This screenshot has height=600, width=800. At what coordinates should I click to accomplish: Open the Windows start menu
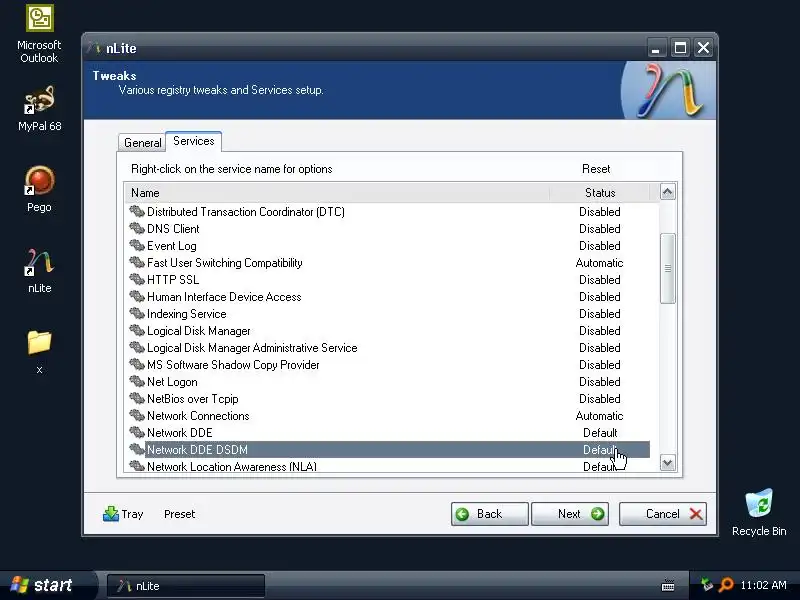coord(46,585)
